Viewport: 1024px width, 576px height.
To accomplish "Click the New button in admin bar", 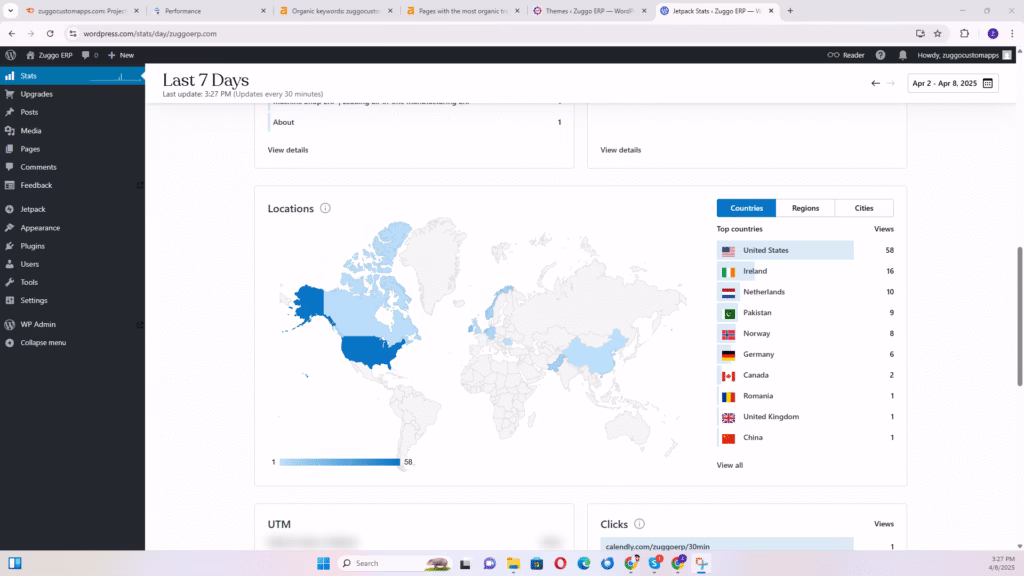I will [x=121, y=55].
